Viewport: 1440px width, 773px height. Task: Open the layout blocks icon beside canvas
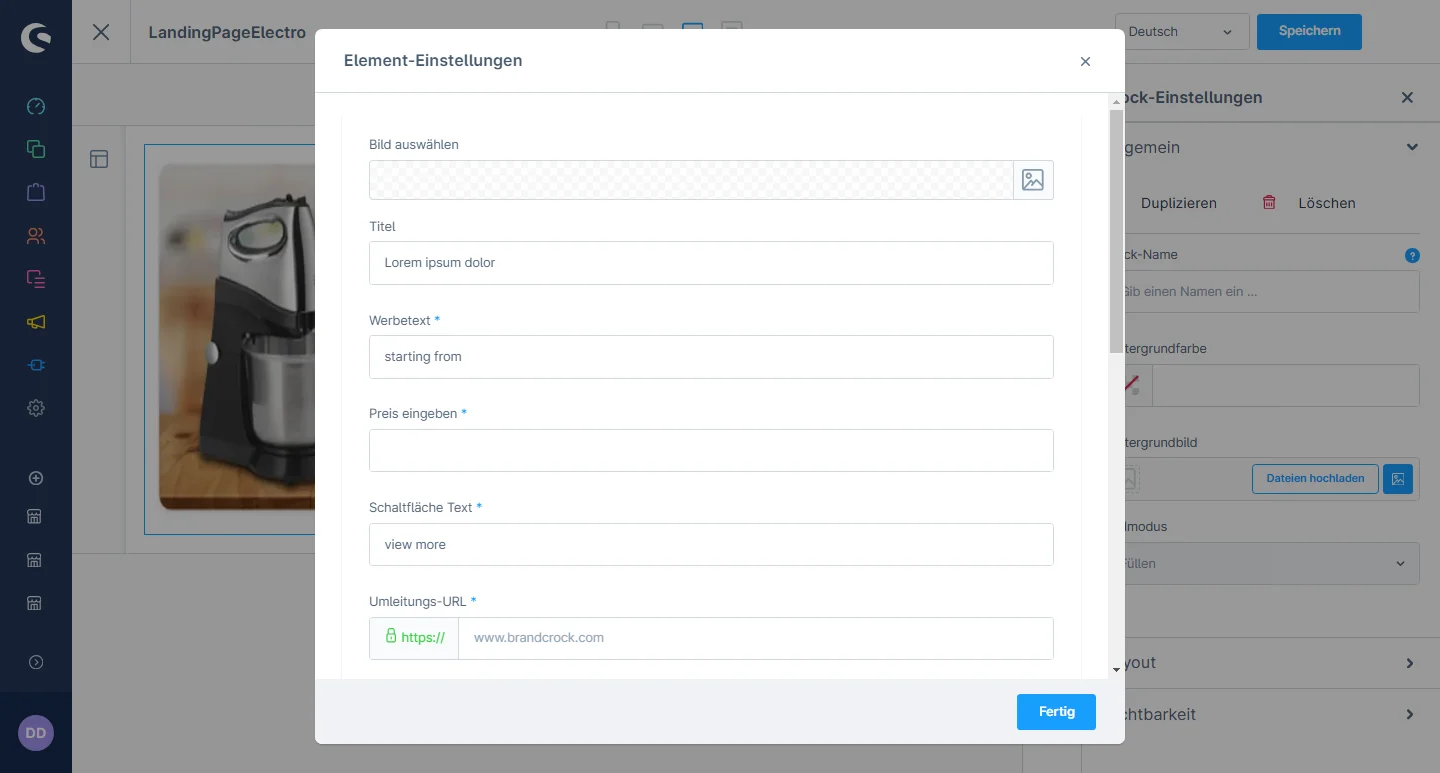pos(99,159)
